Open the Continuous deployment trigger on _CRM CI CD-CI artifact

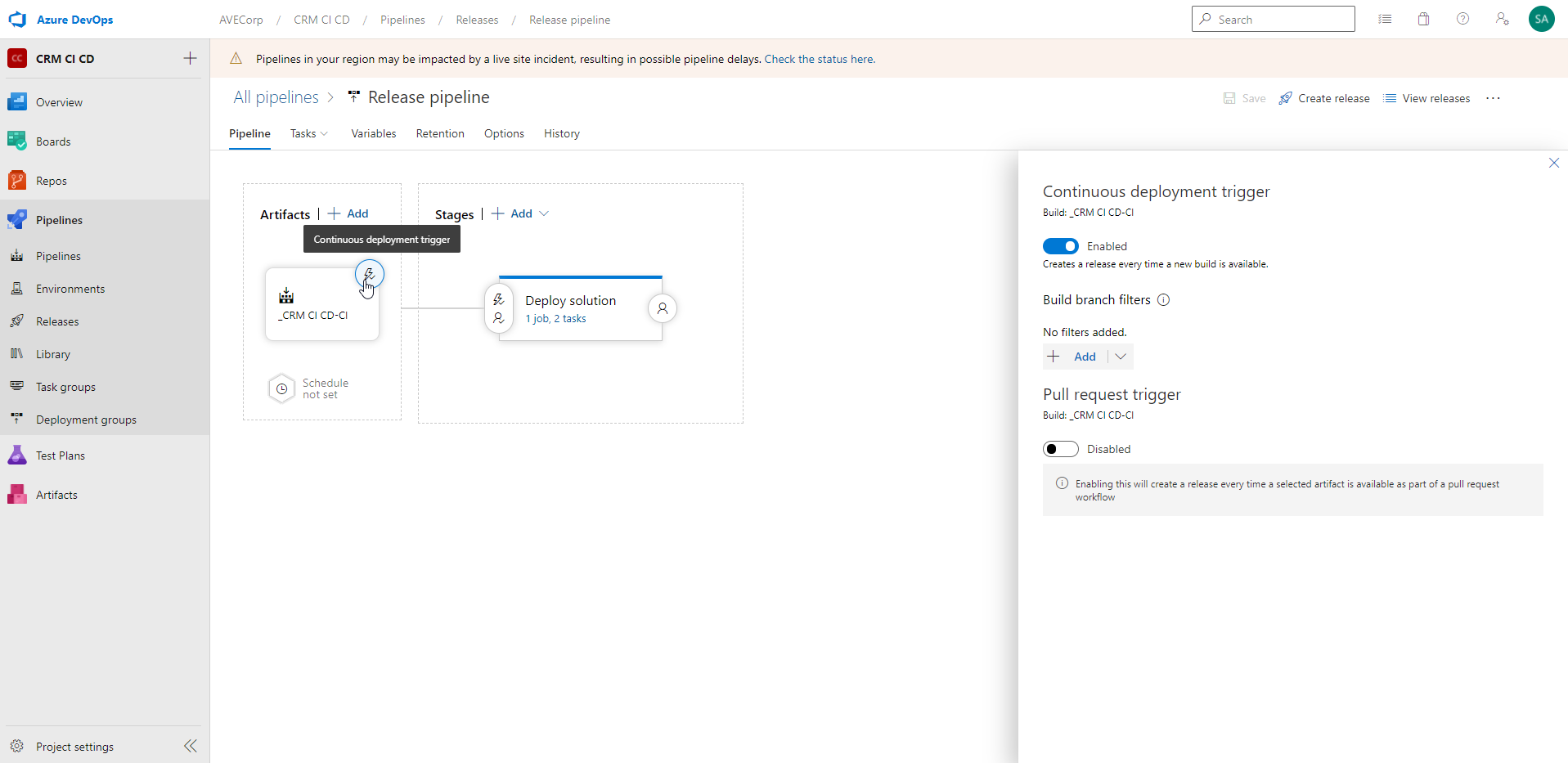(370, 274)
